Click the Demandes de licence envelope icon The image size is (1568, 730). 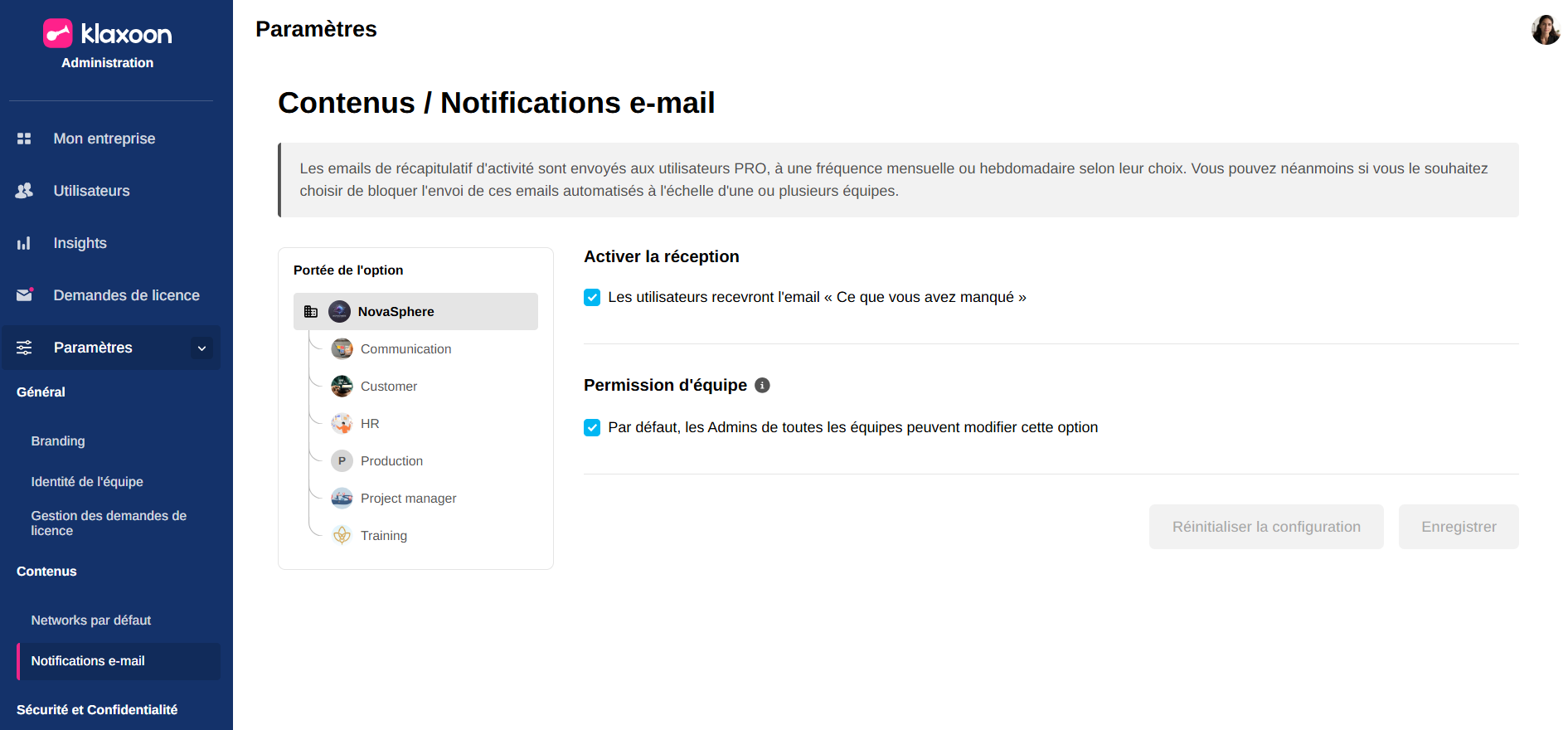point(24,295)
